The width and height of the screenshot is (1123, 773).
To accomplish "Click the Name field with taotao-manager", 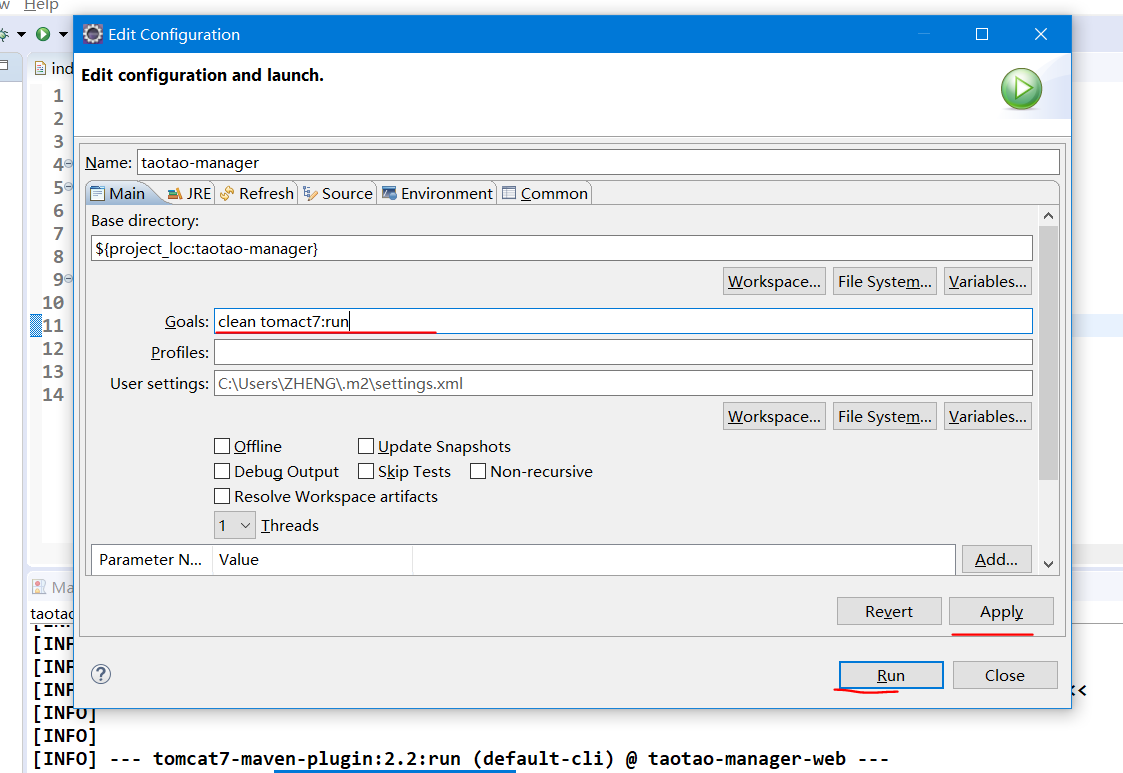I will point(598,163).
